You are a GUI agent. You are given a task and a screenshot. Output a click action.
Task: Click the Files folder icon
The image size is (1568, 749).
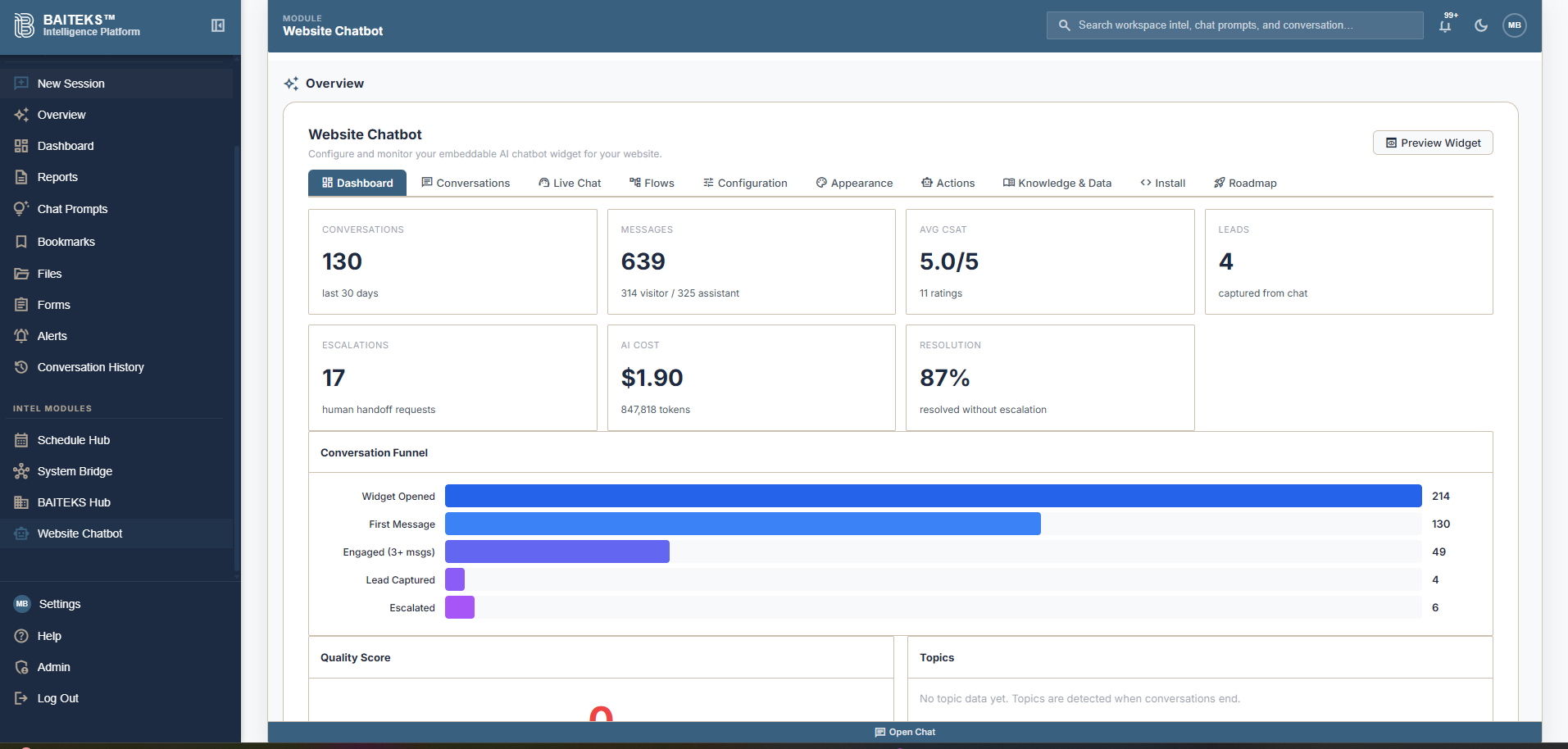21,274
